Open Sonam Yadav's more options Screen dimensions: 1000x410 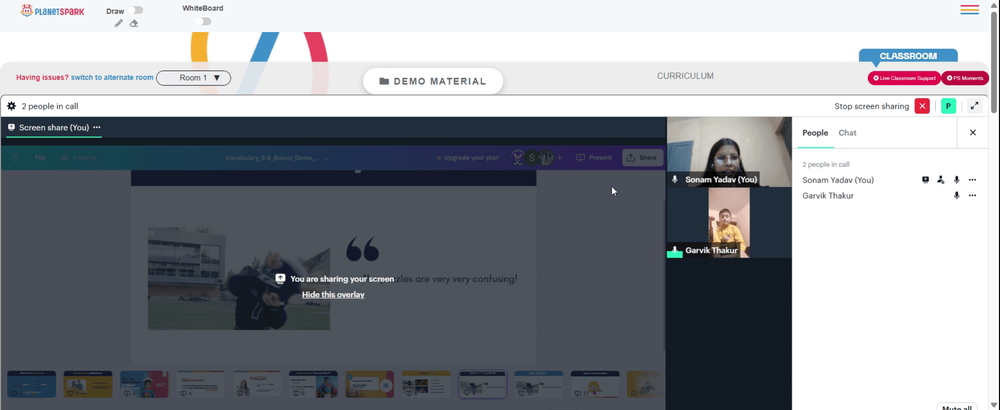coord(972,180)
